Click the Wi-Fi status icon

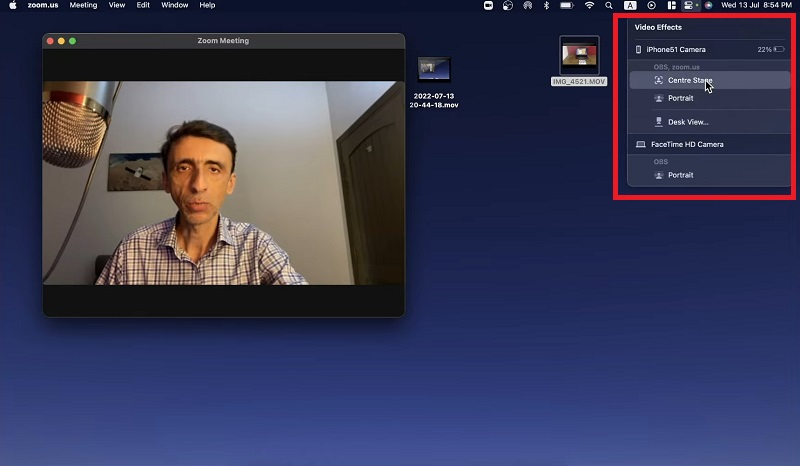pyautogui.click(x=589, y=5)
